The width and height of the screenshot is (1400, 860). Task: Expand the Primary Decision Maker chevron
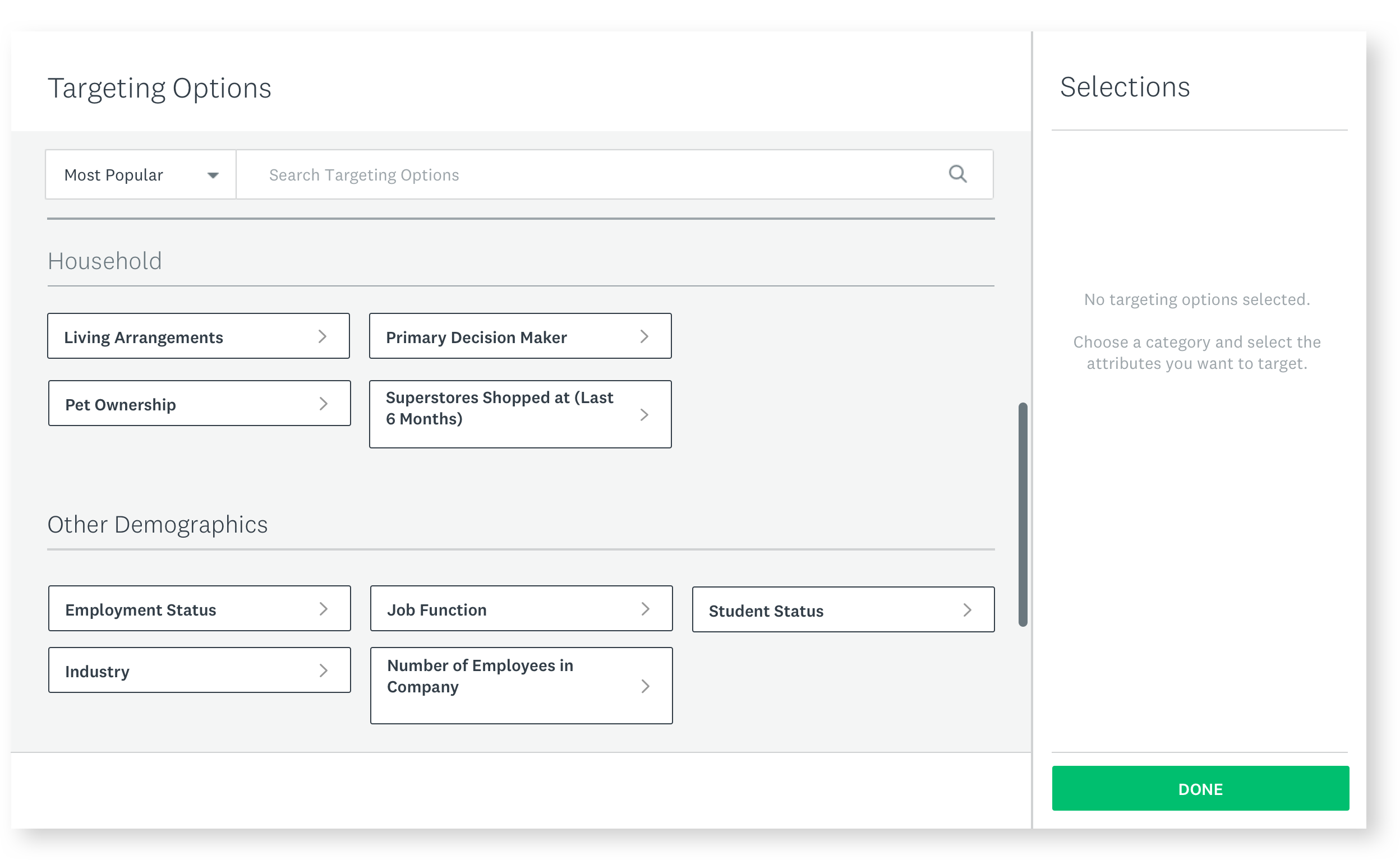644,336
